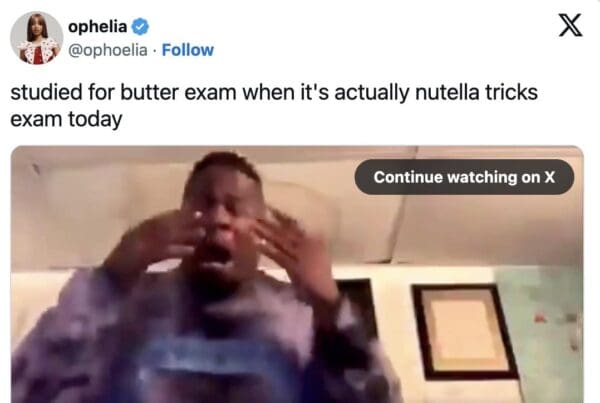Click the dot separator before Follow
Screen dimensions: 600x403
155,50
